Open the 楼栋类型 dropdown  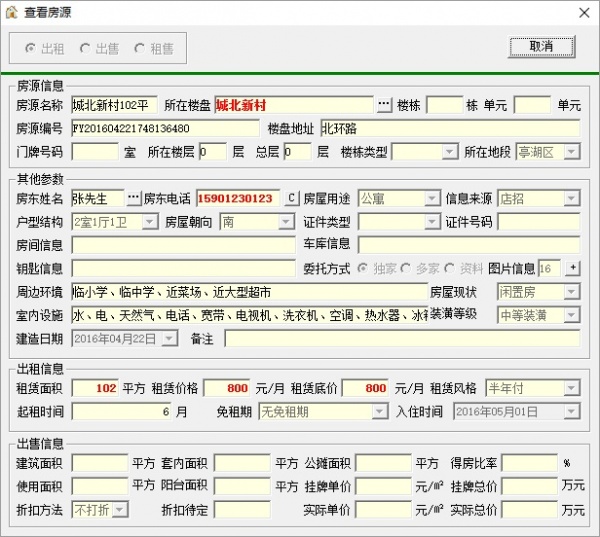coord(449,152)
